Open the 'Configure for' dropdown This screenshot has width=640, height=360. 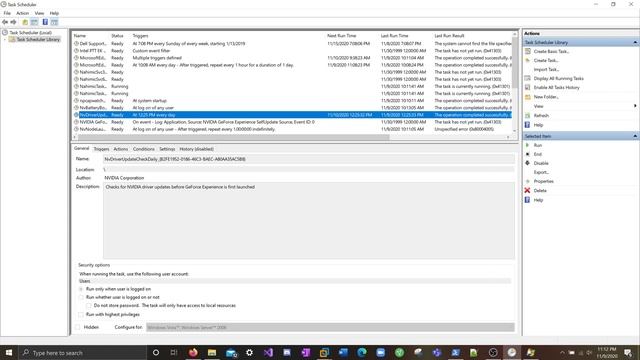330,327
